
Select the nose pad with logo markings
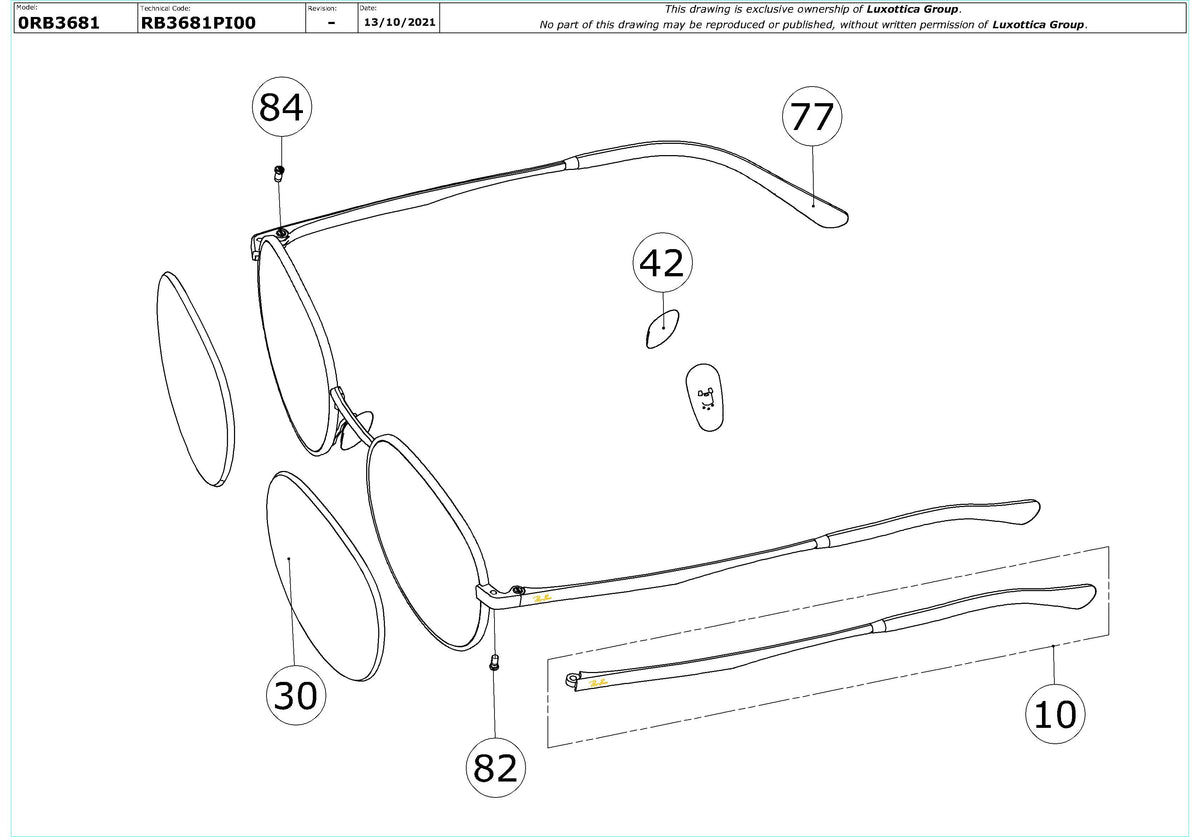tap(705, 396)
